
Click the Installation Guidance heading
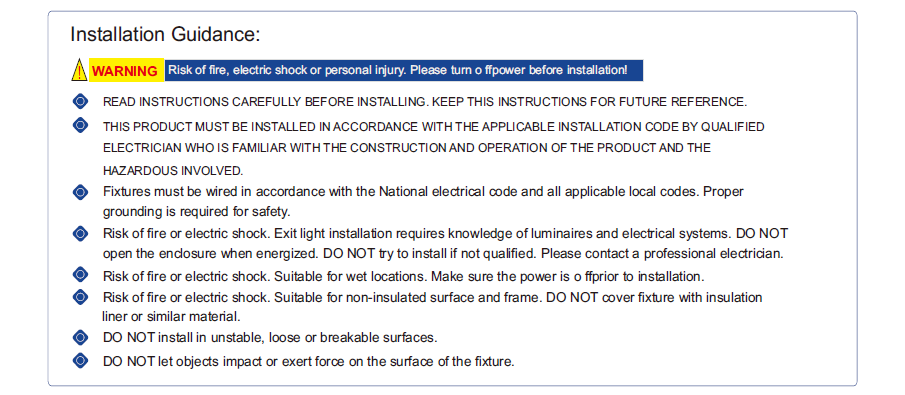click(x=165, y=34)
